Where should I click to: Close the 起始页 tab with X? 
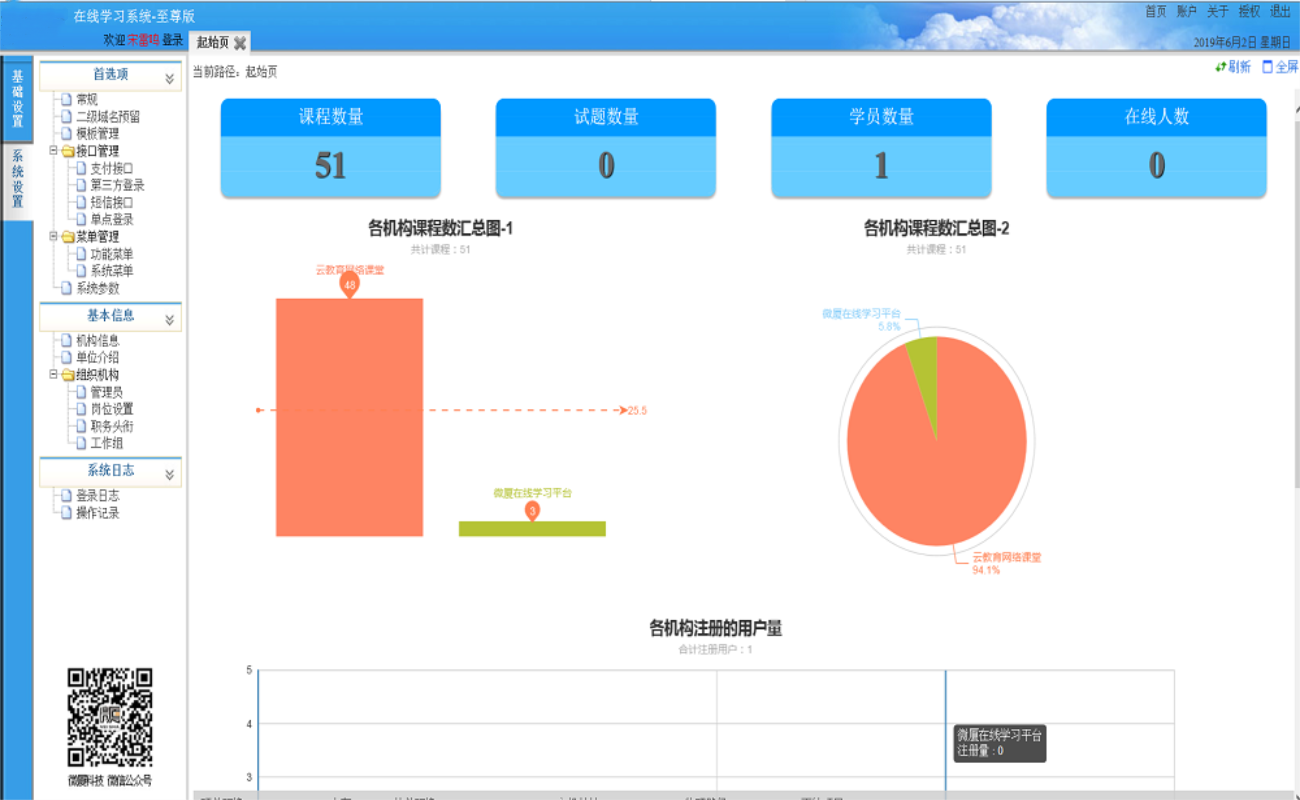point(240,43)
